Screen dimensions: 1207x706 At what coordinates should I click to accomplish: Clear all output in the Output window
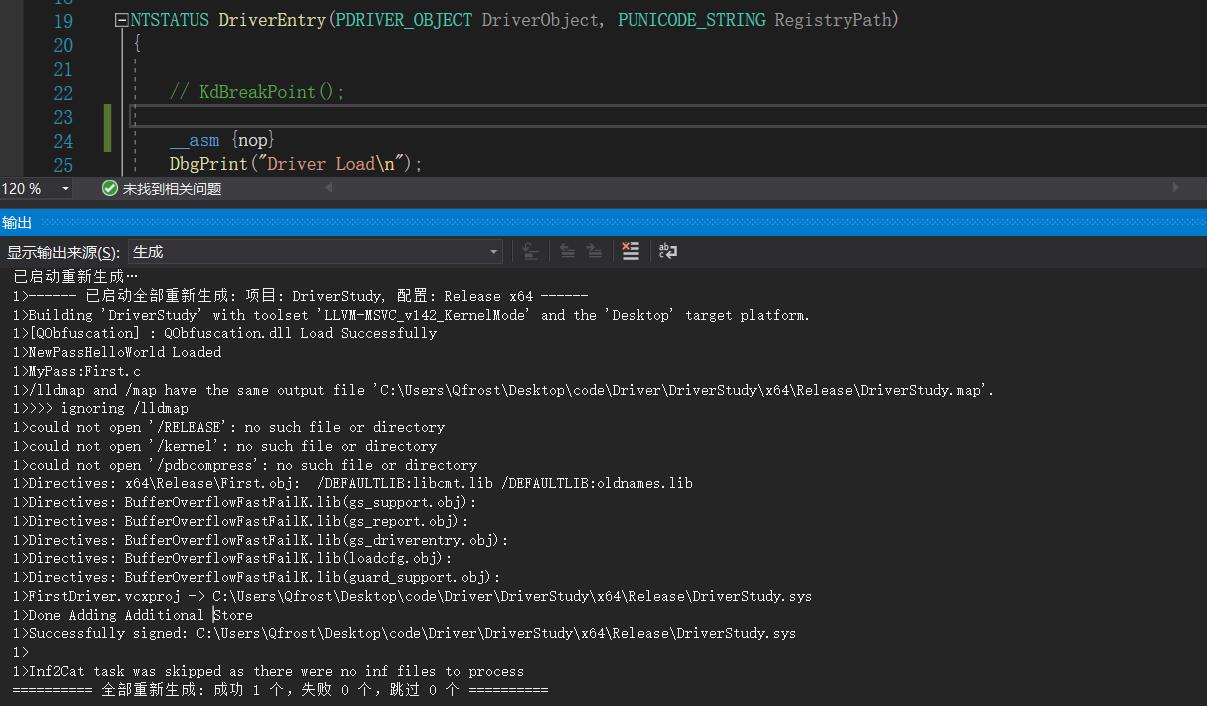click(x=630, y=251)
